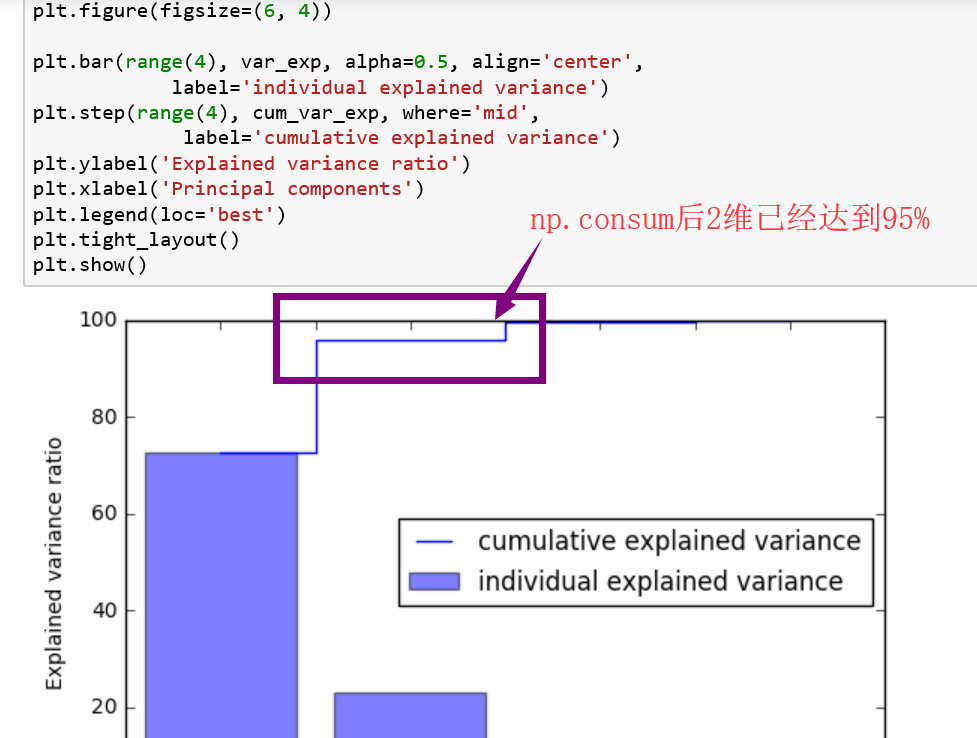Click the label='cumulative explained variance' code line
This screenshot has height=738, width=977.
(402, 138)
